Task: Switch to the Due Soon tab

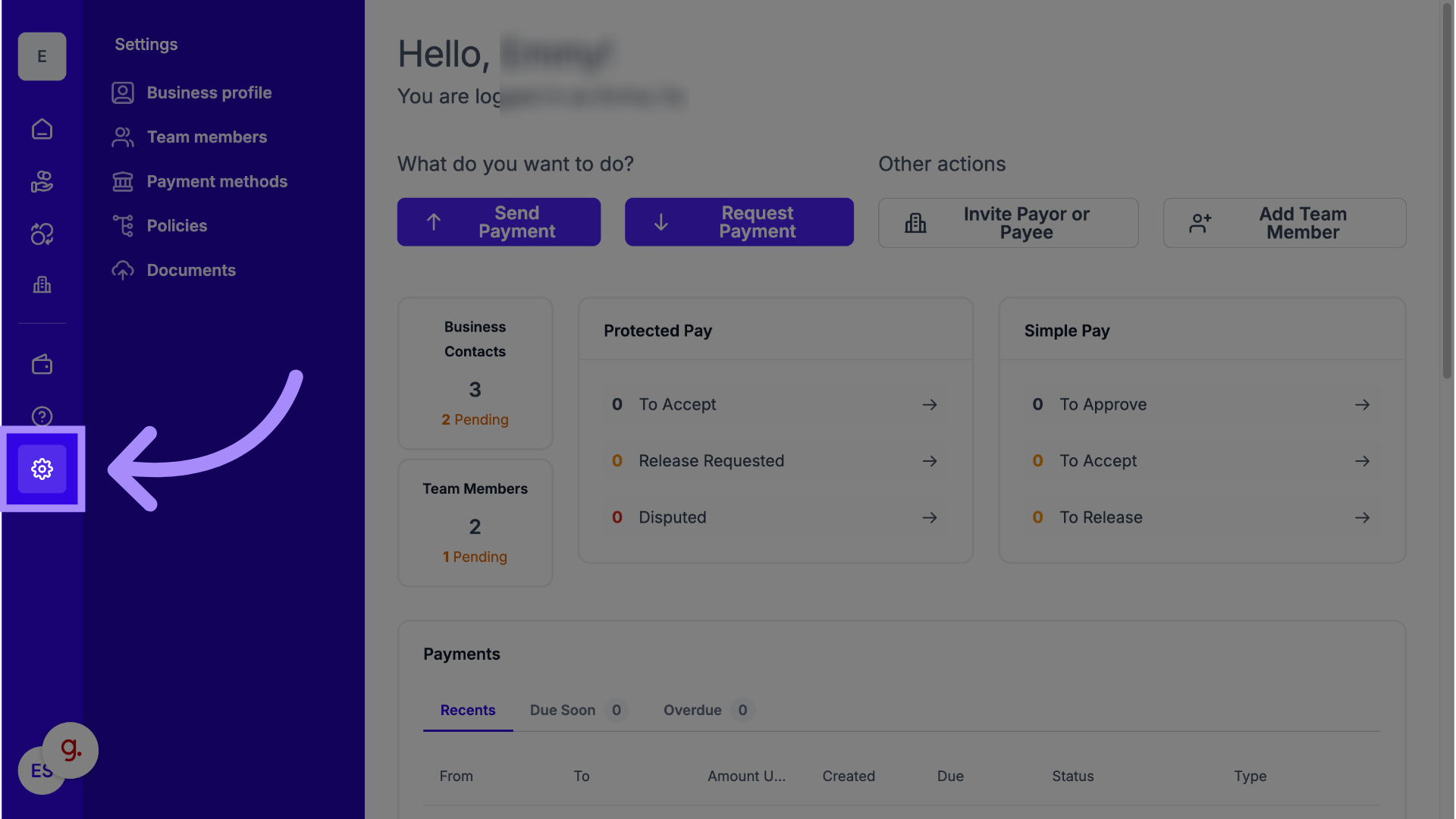Action: coord(563,711)
